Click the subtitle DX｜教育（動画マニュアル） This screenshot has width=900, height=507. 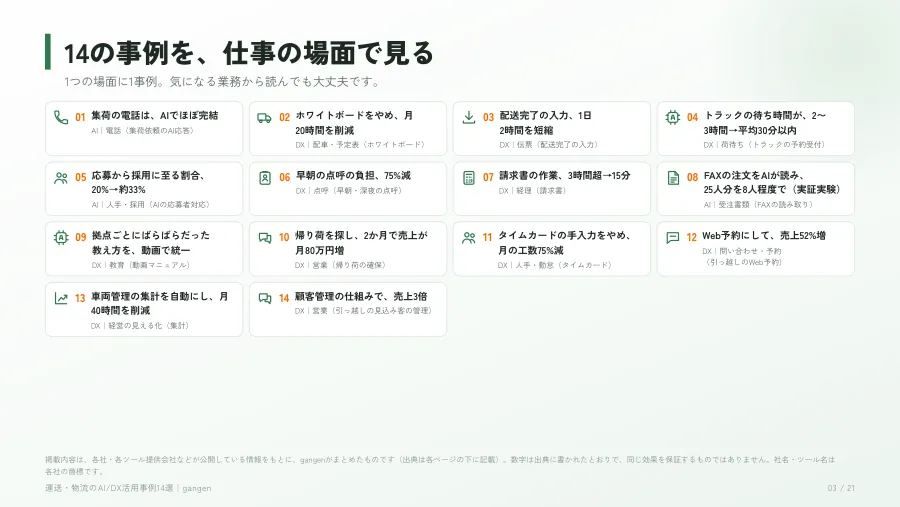(141, 265)
